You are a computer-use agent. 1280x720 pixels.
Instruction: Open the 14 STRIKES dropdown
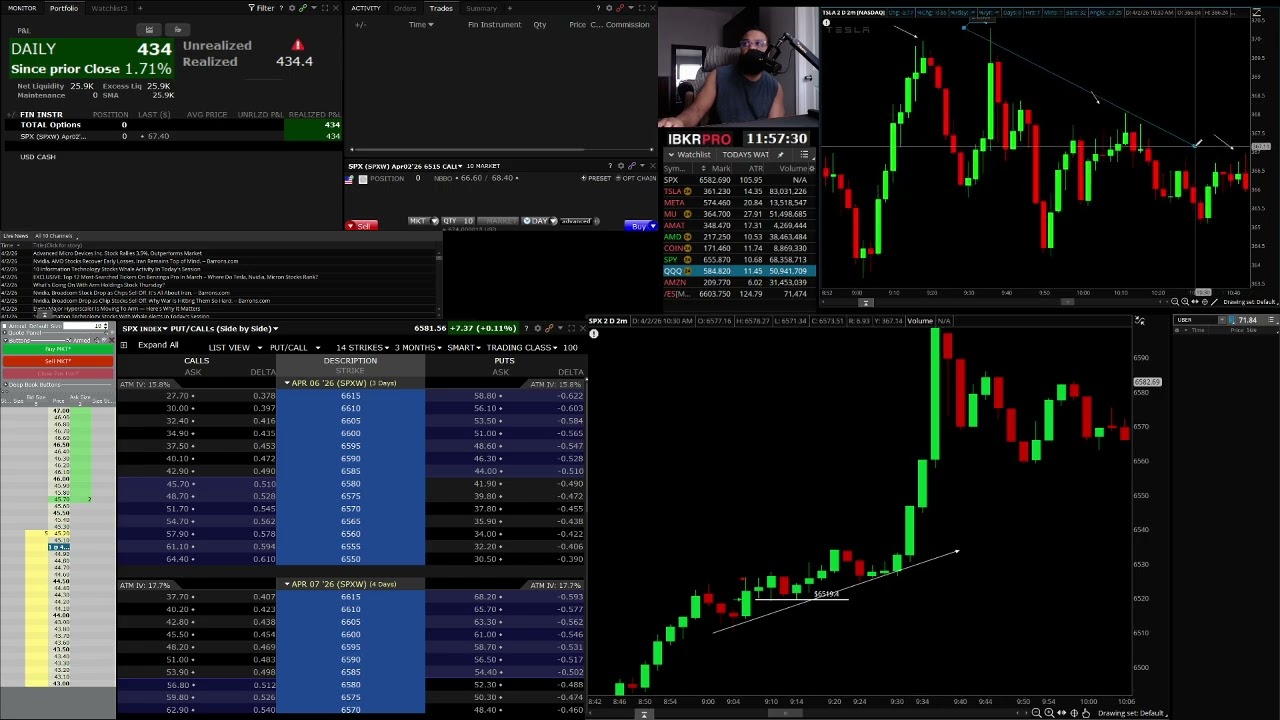coord(363,348)
